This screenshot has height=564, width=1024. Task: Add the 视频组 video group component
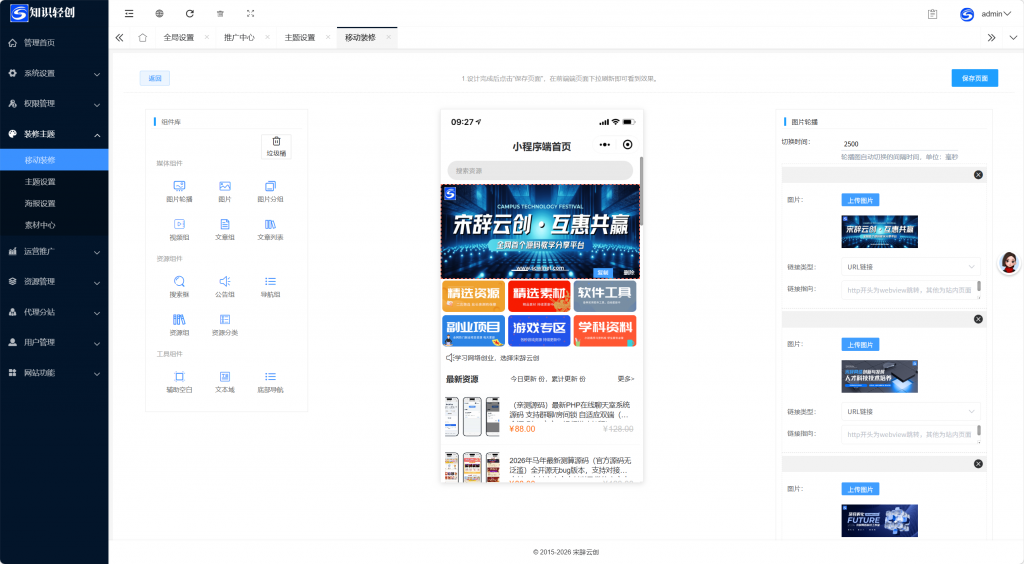(179, 229)
